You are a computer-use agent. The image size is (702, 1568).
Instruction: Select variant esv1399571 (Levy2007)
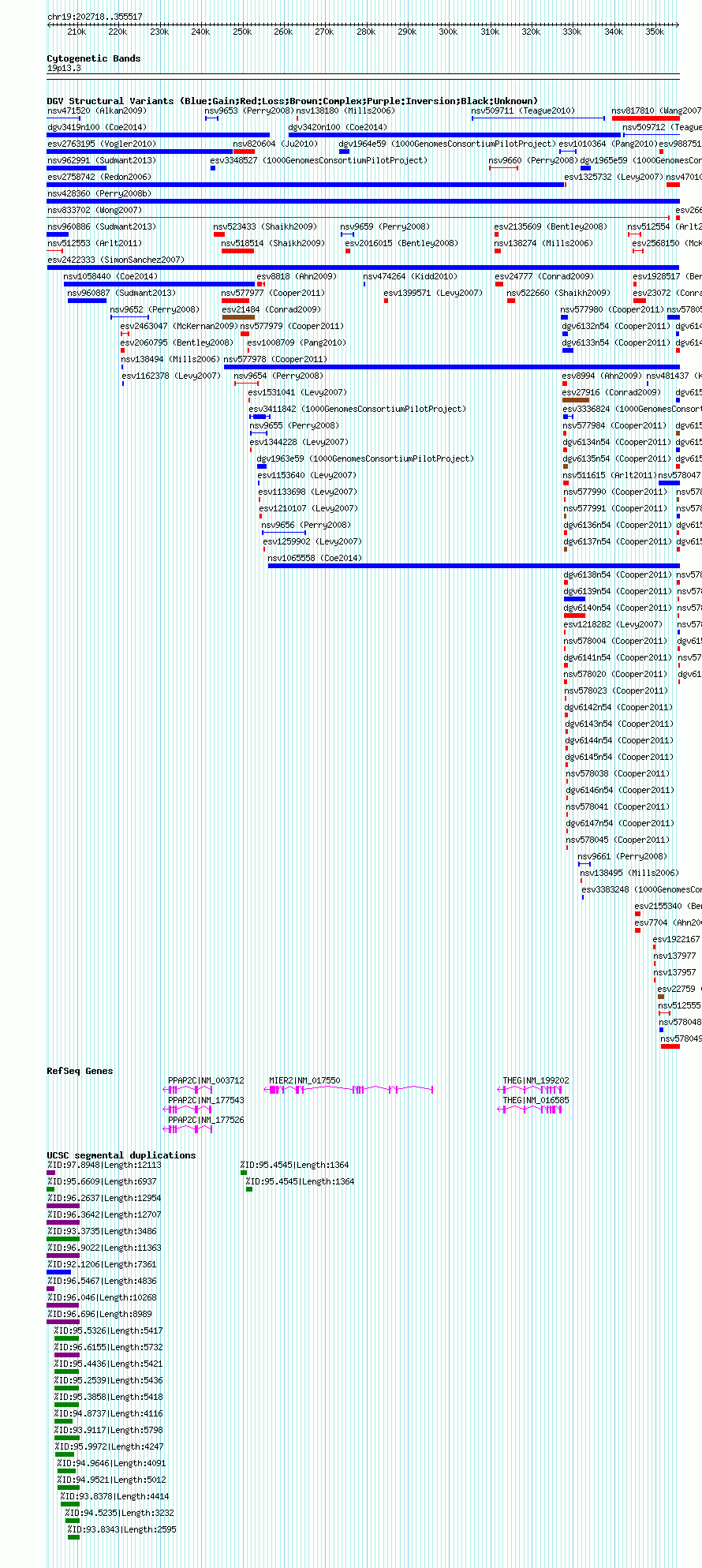433,293
